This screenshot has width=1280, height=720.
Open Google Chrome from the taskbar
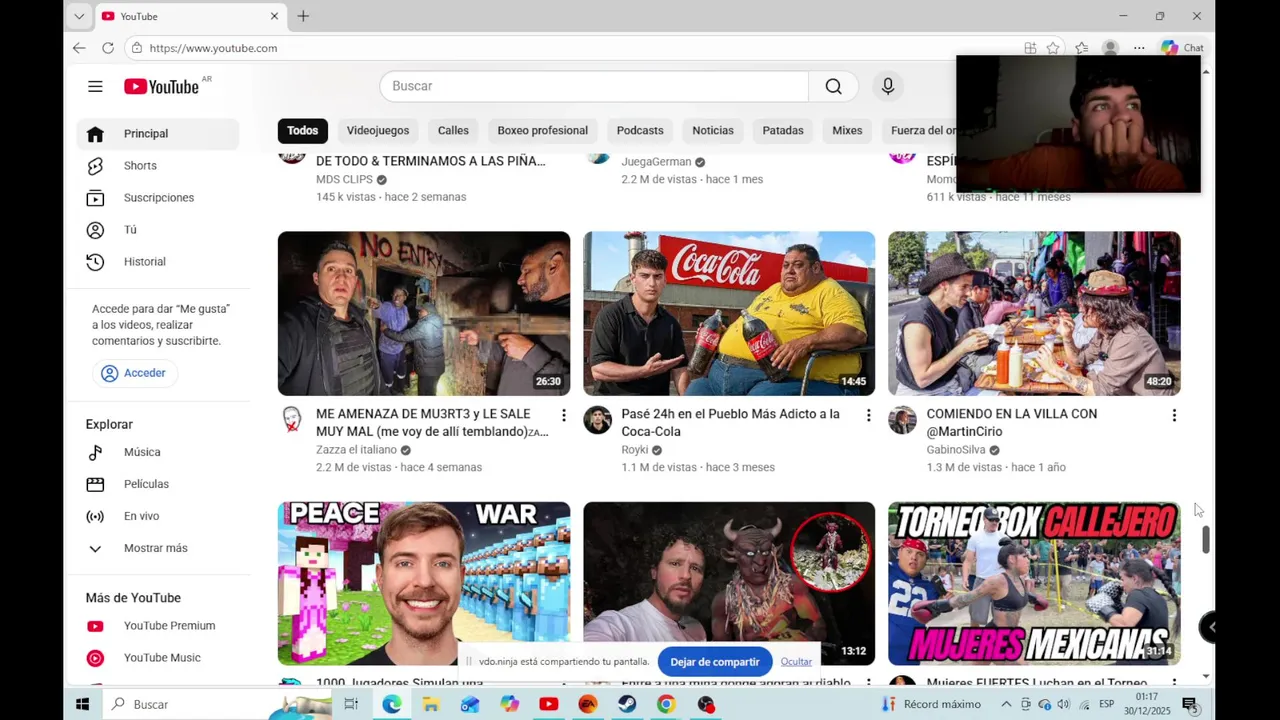666,704
